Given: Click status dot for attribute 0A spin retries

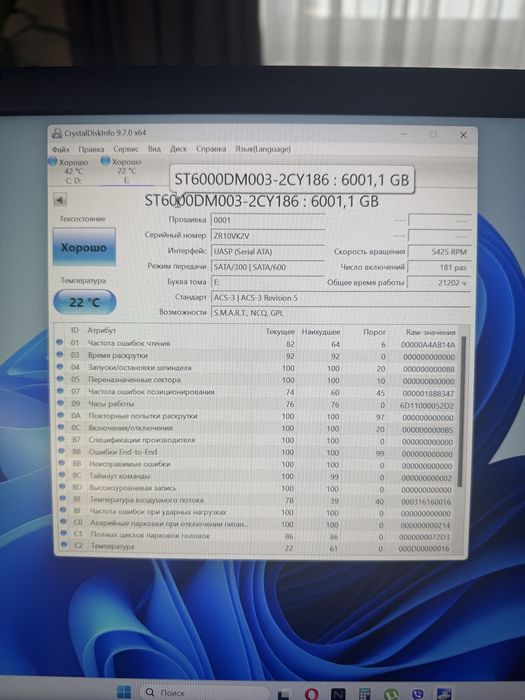Looking at the screenshot, I should click(61, 415).
